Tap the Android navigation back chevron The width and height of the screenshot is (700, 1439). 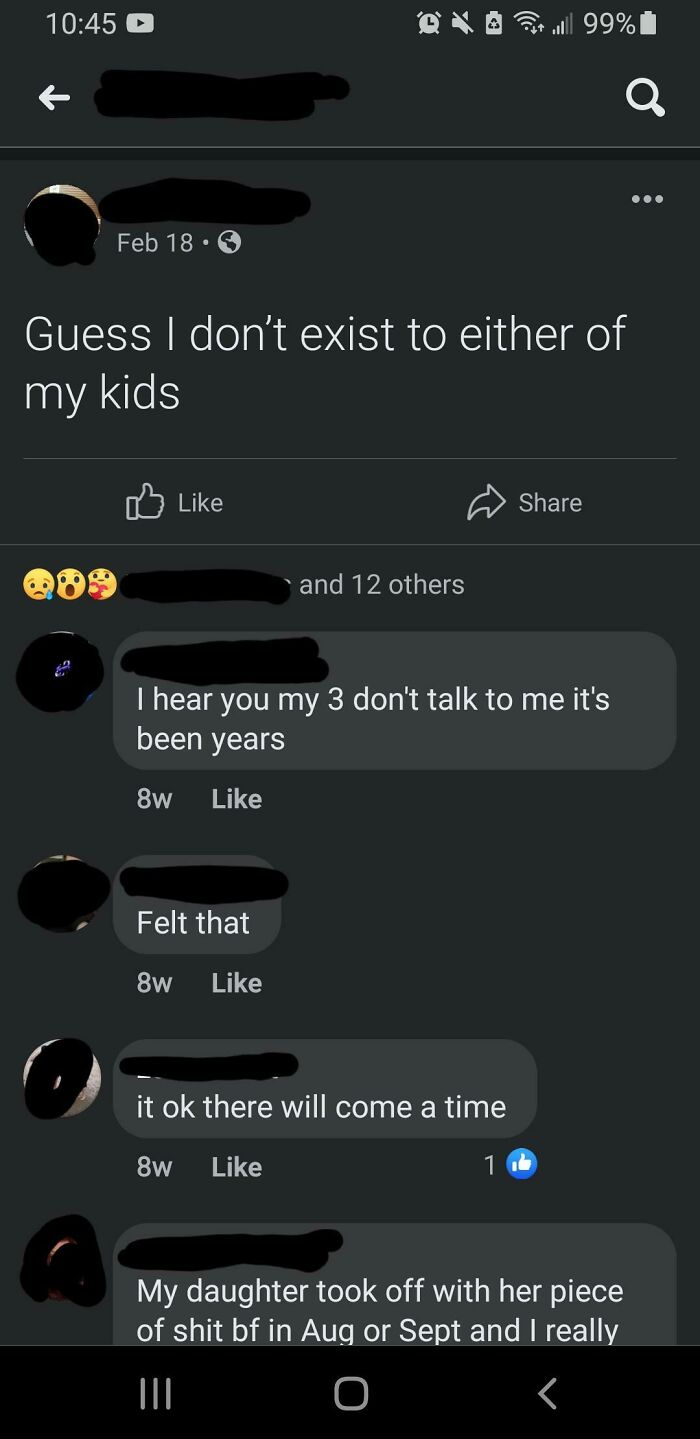coord(546,1393)
